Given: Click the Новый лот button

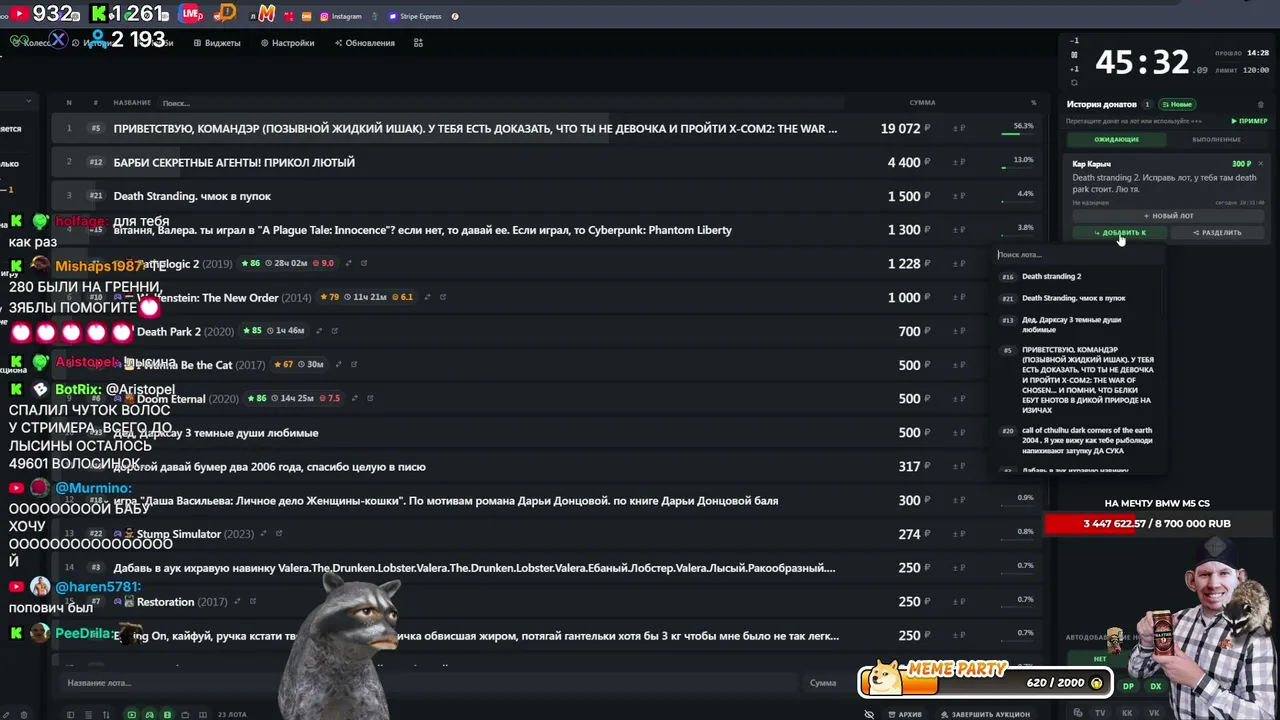Looking at the screenshot, I should point(1168,216).
